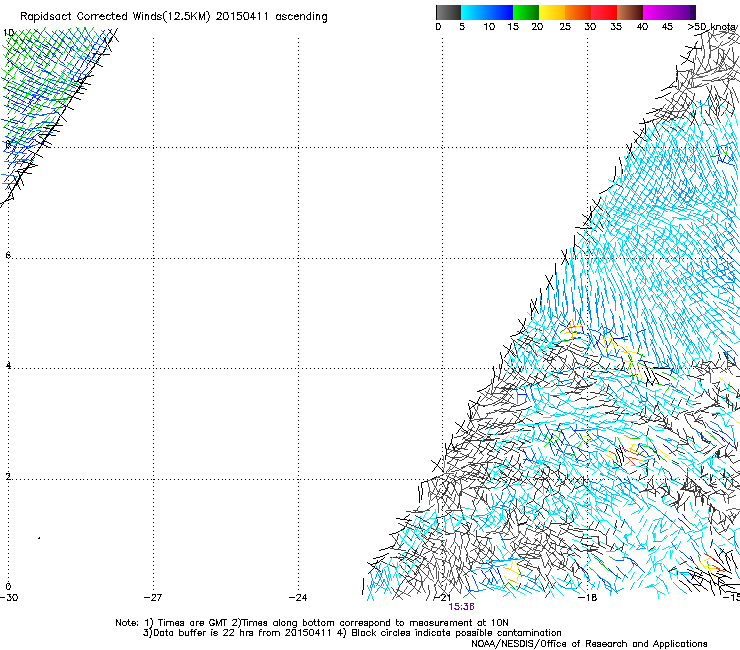Click the longitude label -30
The width and height of the screenshot is (740, 650).
point(9,598)
